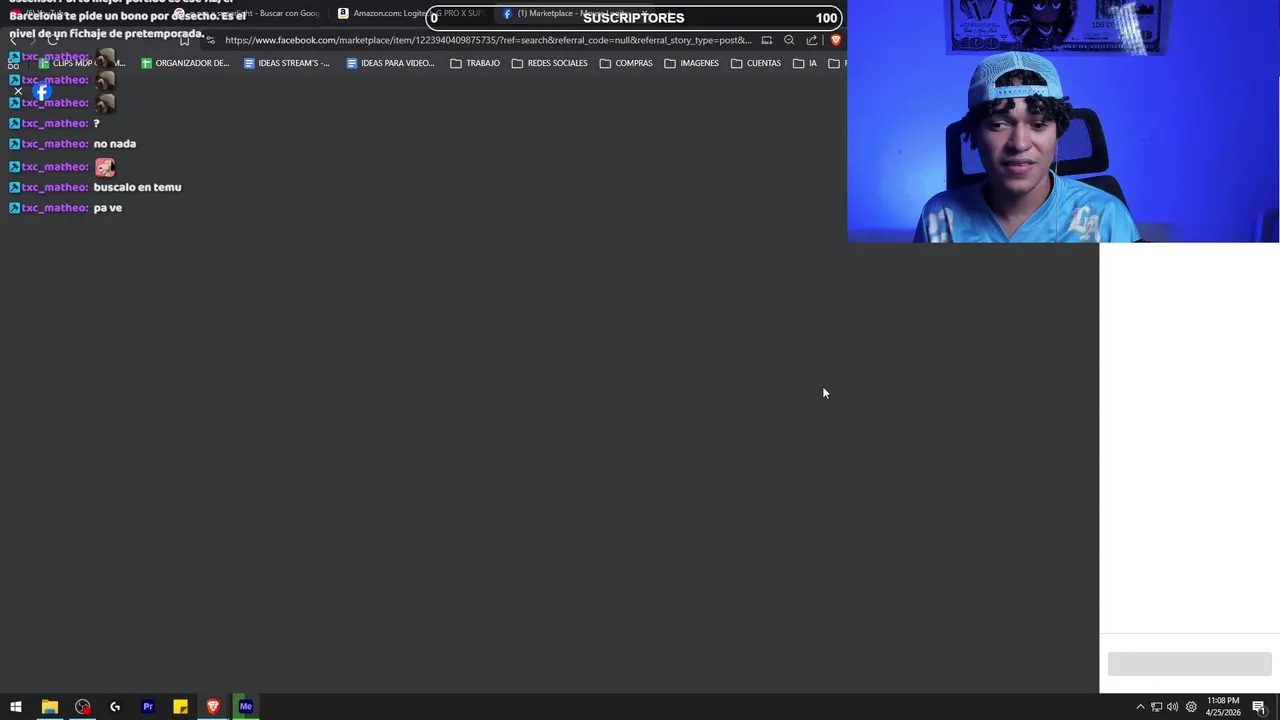Open the taskbar clock showing 11:08 PM
Image resolution: width=1280 pixels, height=720 pixels.
[1223, 707]
